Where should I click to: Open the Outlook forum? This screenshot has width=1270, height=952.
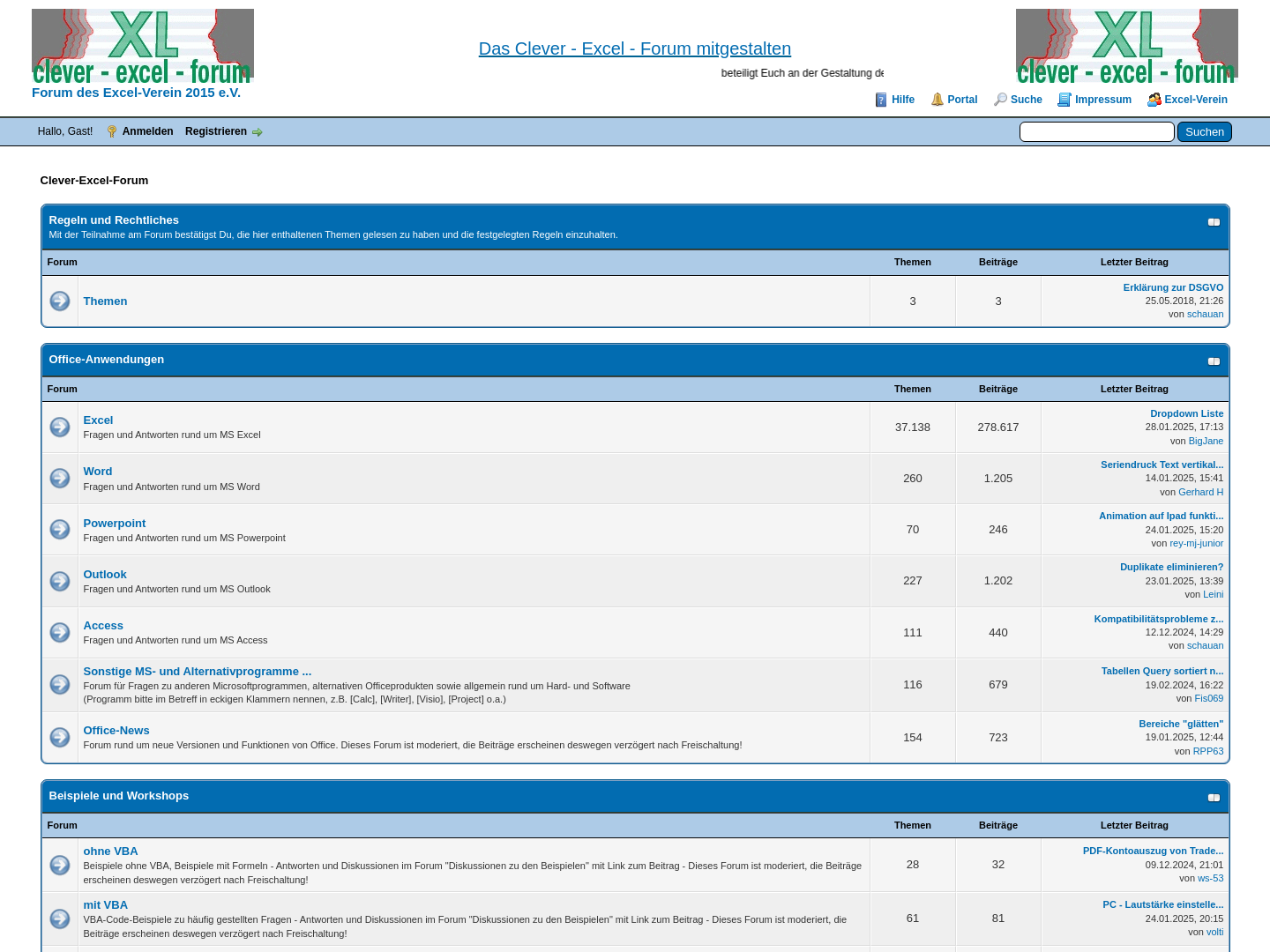(x=105, y=574)
